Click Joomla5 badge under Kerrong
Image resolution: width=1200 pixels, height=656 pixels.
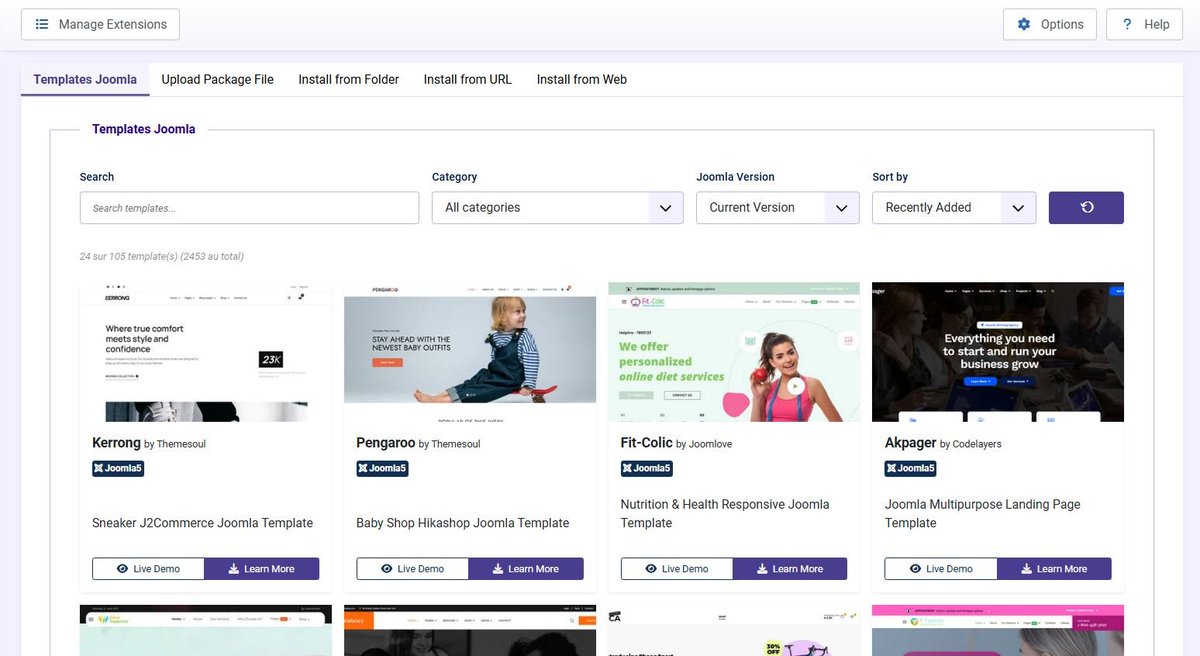click(118, 468)
